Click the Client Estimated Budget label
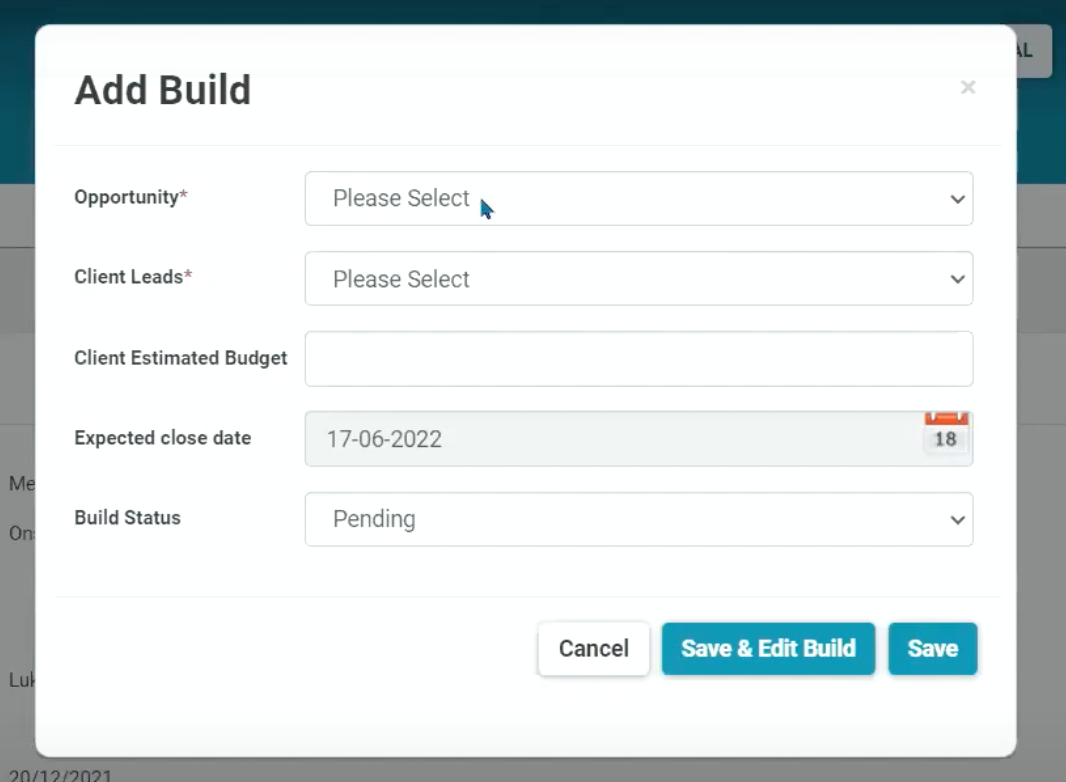1066x782 pixels. [x=181, y=358]
